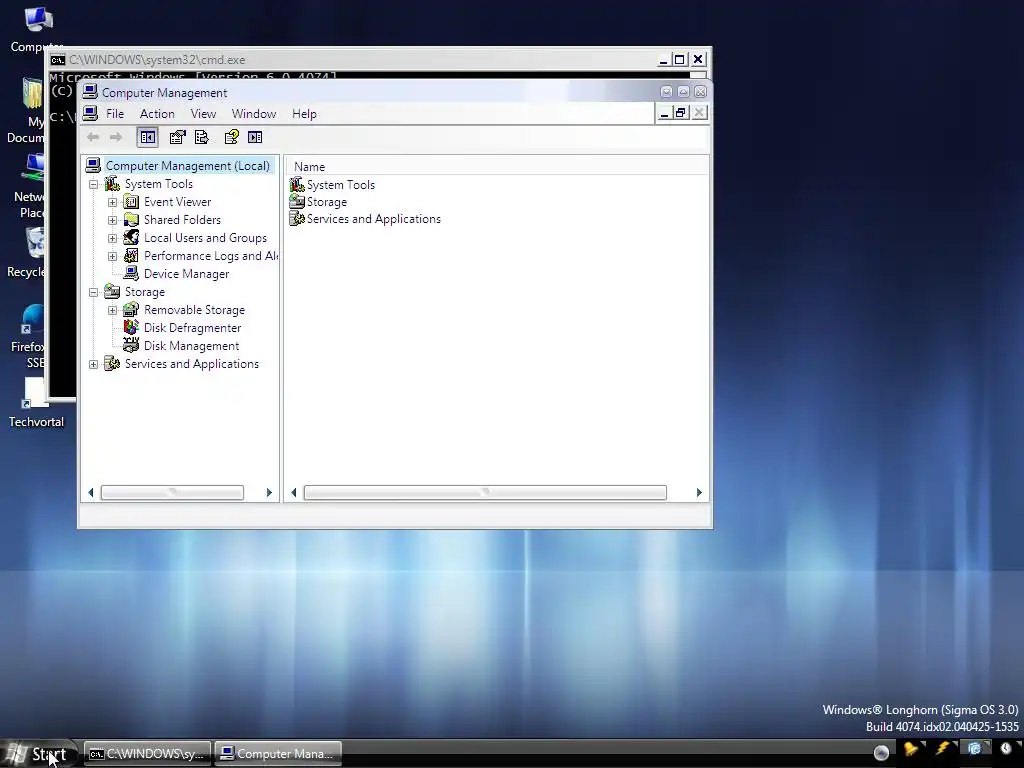Viewport: 1024px width, 768px height.
Task: Click the blue swirl tray icon
Action: point(974,749)
